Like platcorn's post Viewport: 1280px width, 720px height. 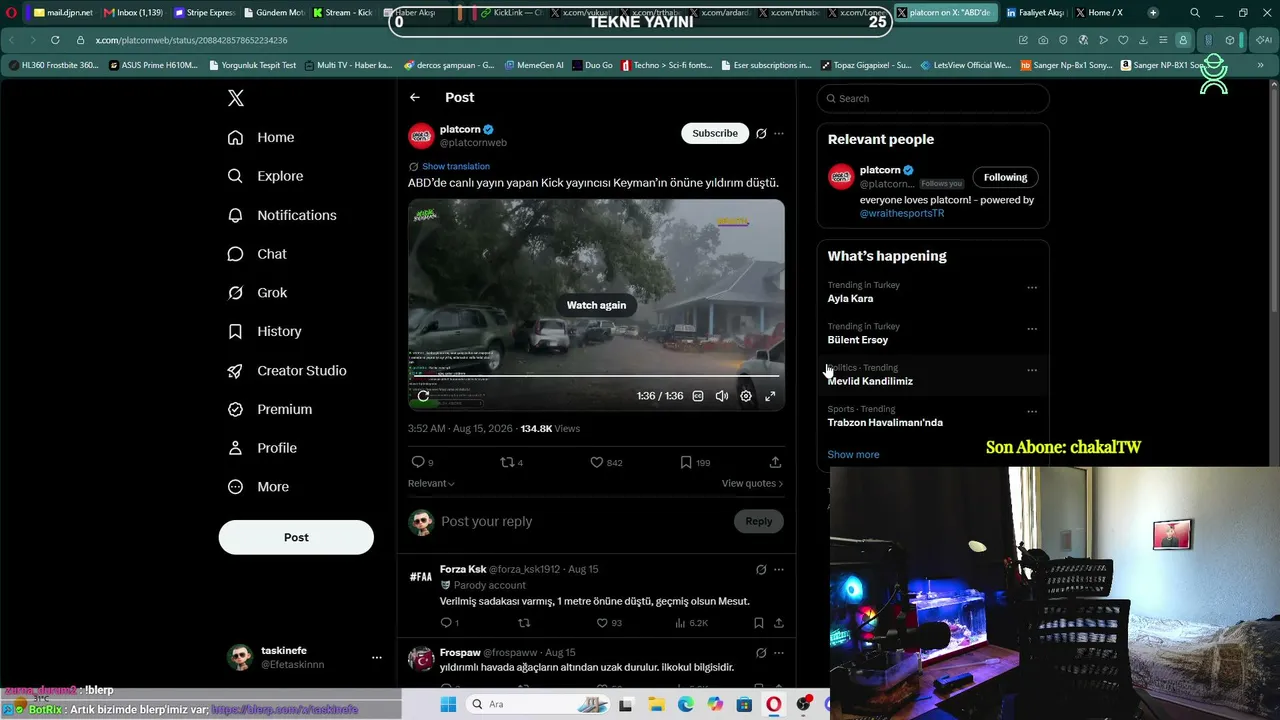(x=597, y=462)
